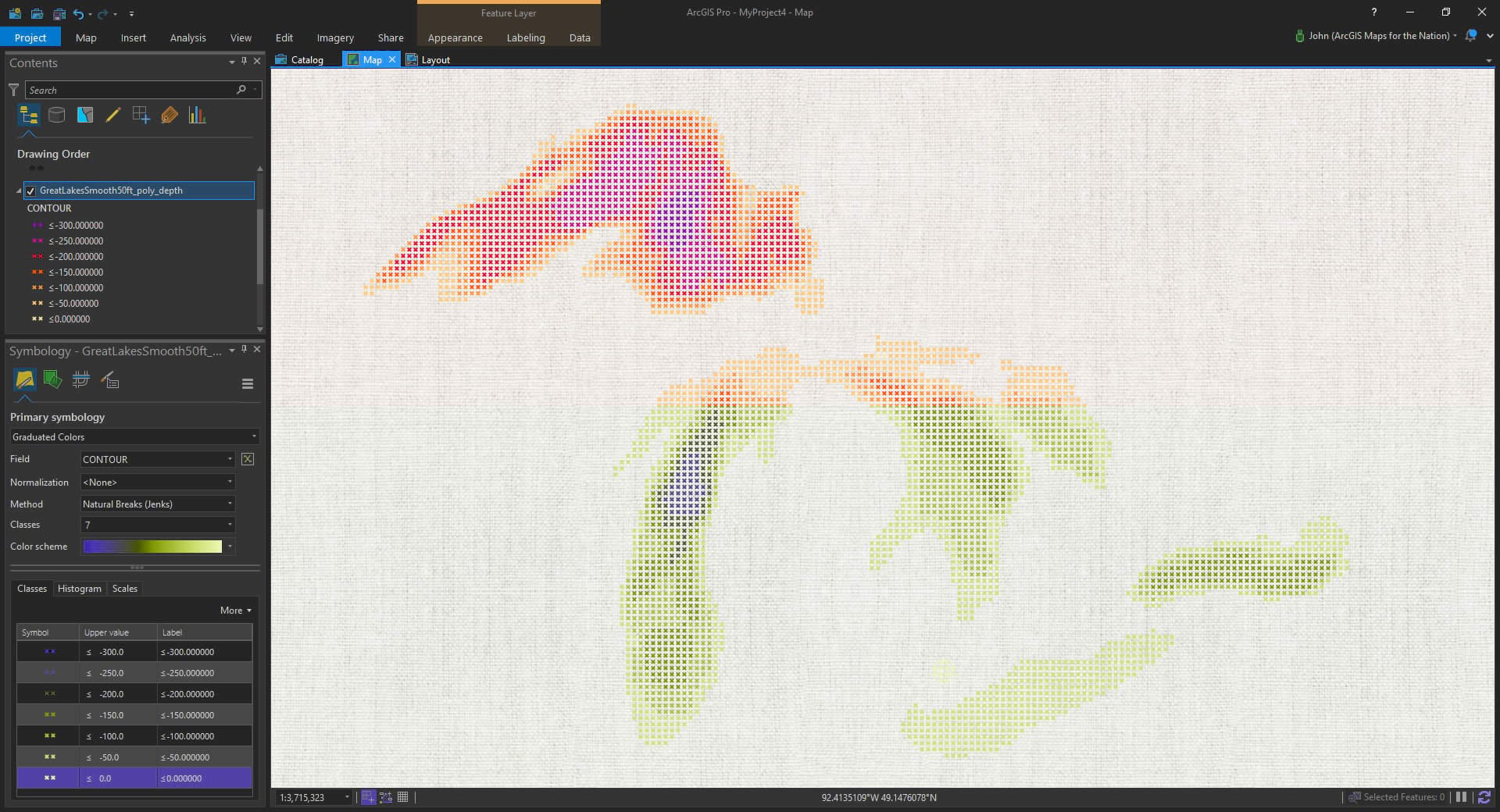The height and width of the screenshot is (812, 1500).
Task: Click the magnifier icon in Contents search
Action: (x=241, y=90)
